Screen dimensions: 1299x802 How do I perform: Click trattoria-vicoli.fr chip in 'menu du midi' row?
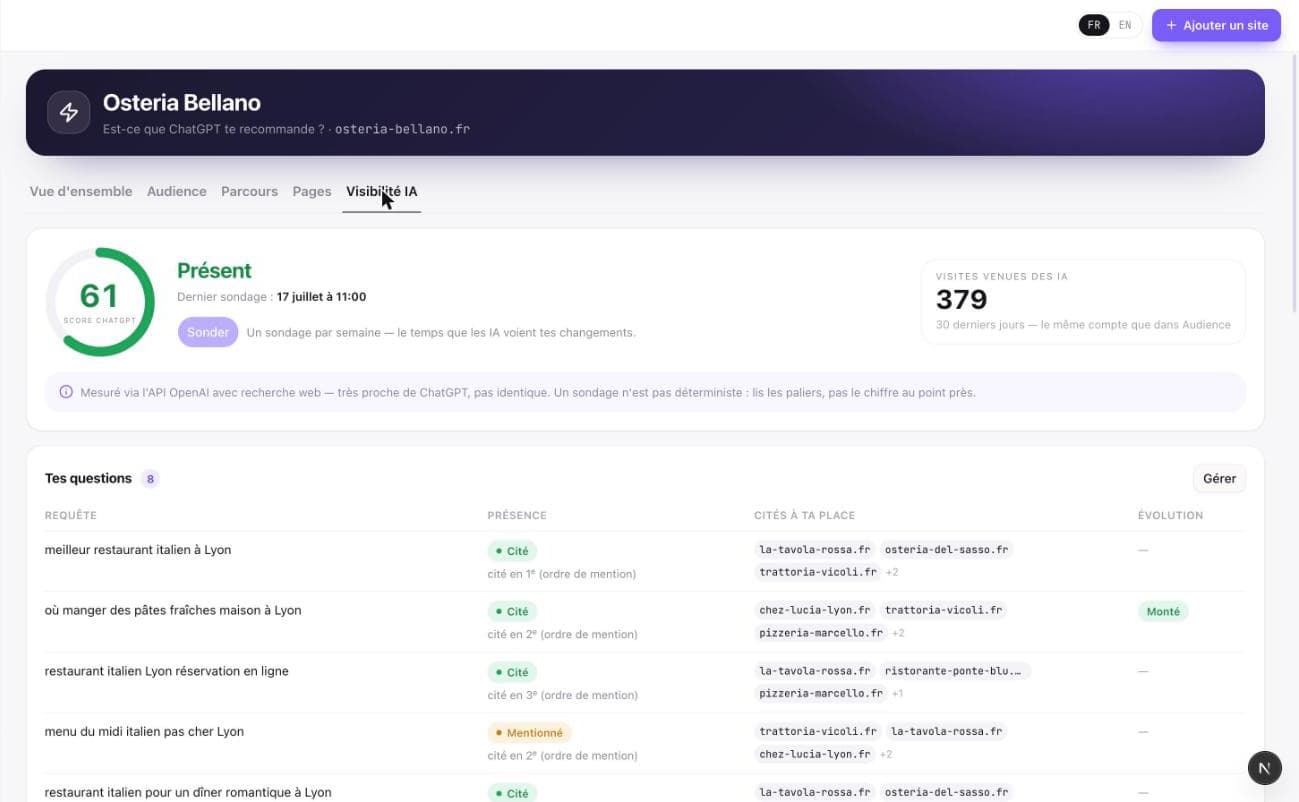pos(818,732)
